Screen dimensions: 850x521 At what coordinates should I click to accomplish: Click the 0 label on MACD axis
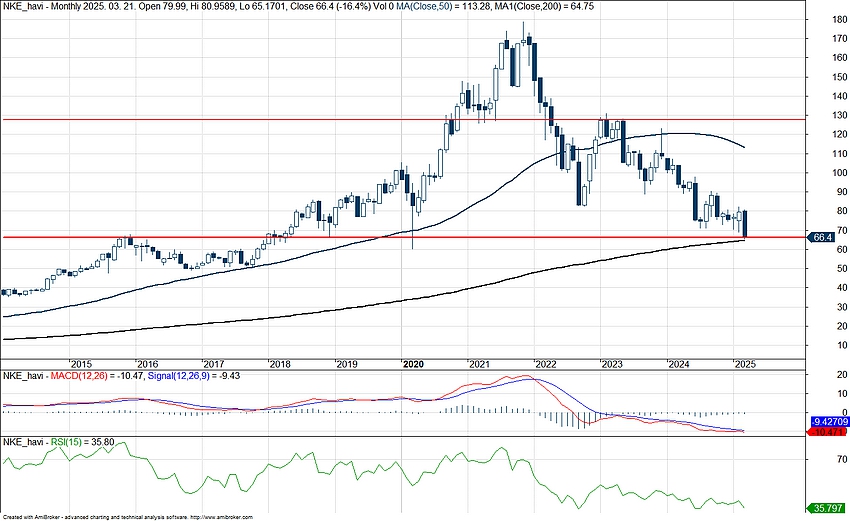tap(844, 413)
